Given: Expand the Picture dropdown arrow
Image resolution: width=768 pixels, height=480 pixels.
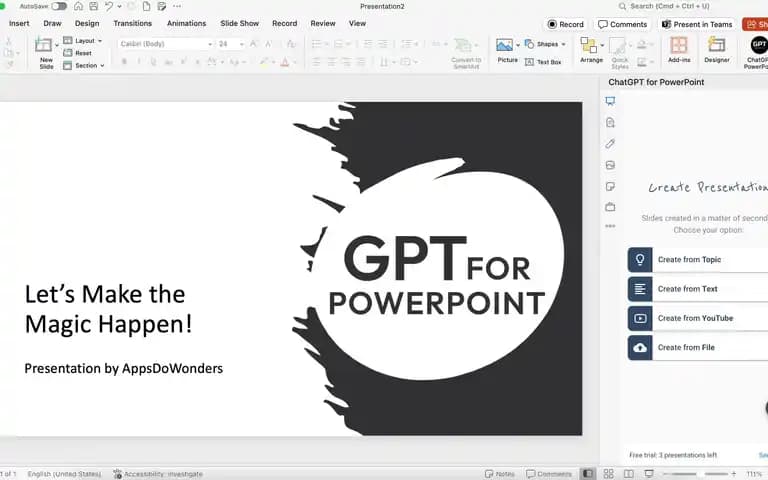Looking at the screenshot, I should tap(518, 45).
